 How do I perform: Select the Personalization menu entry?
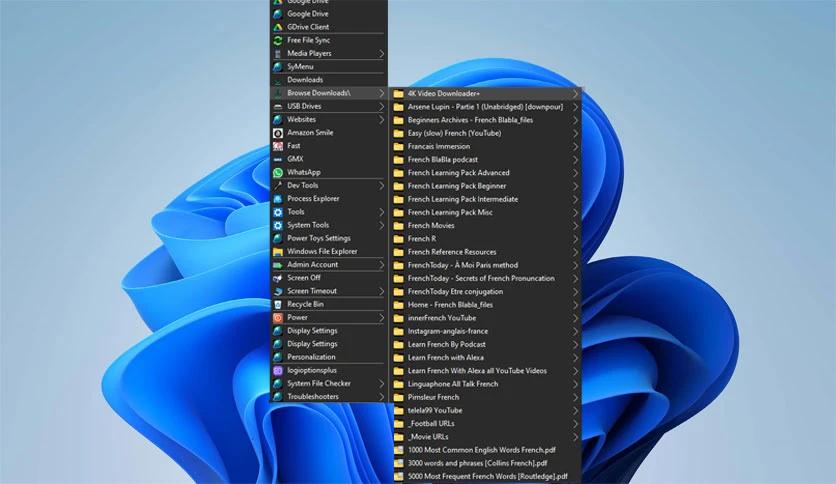[329, 357]
